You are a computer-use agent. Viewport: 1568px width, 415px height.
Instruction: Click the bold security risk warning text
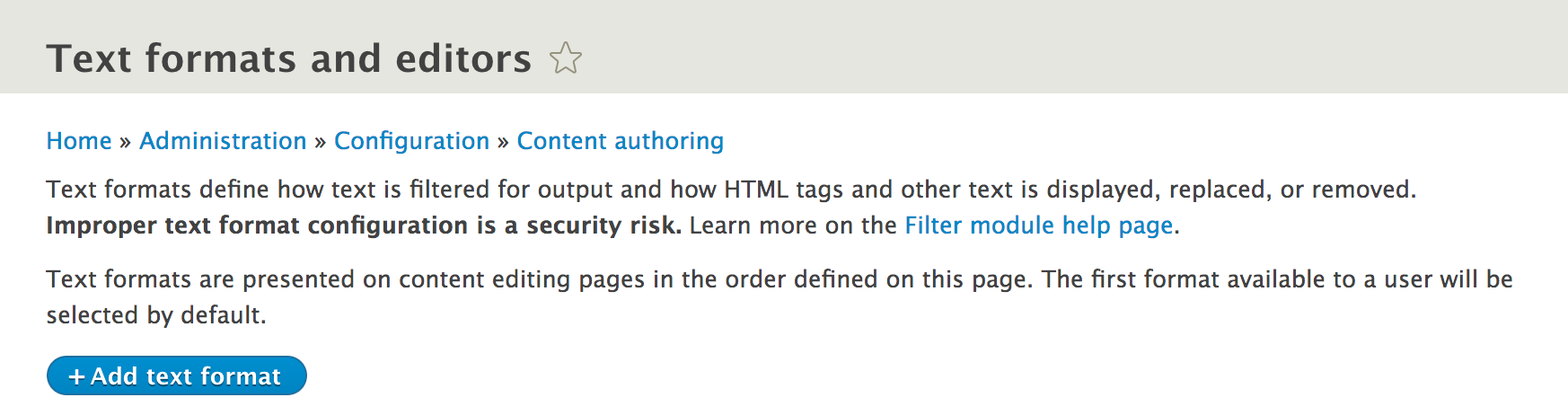coord(363,225)
